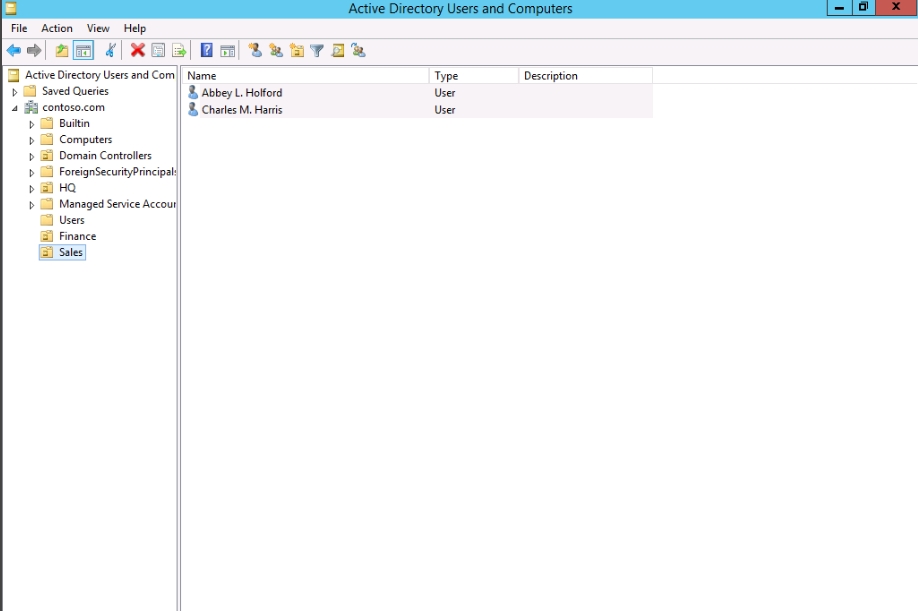Restore down the window
Viewport: 918px width, 611px height.
point(863,8)
